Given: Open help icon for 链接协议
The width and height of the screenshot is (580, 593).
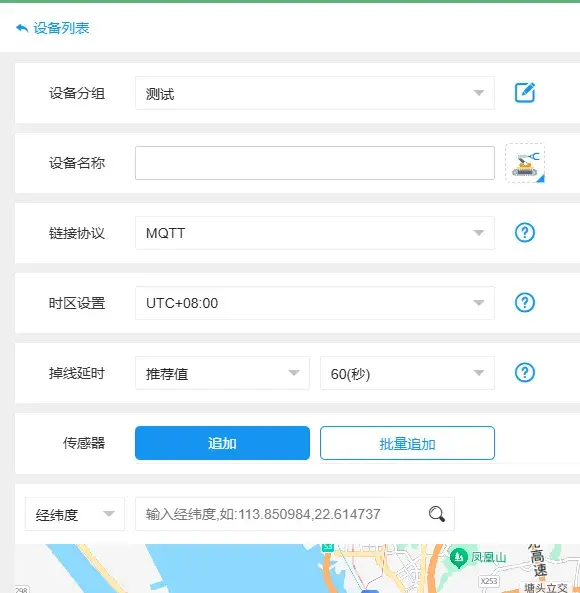Looking at the screenshot, I should pos(525,233).
